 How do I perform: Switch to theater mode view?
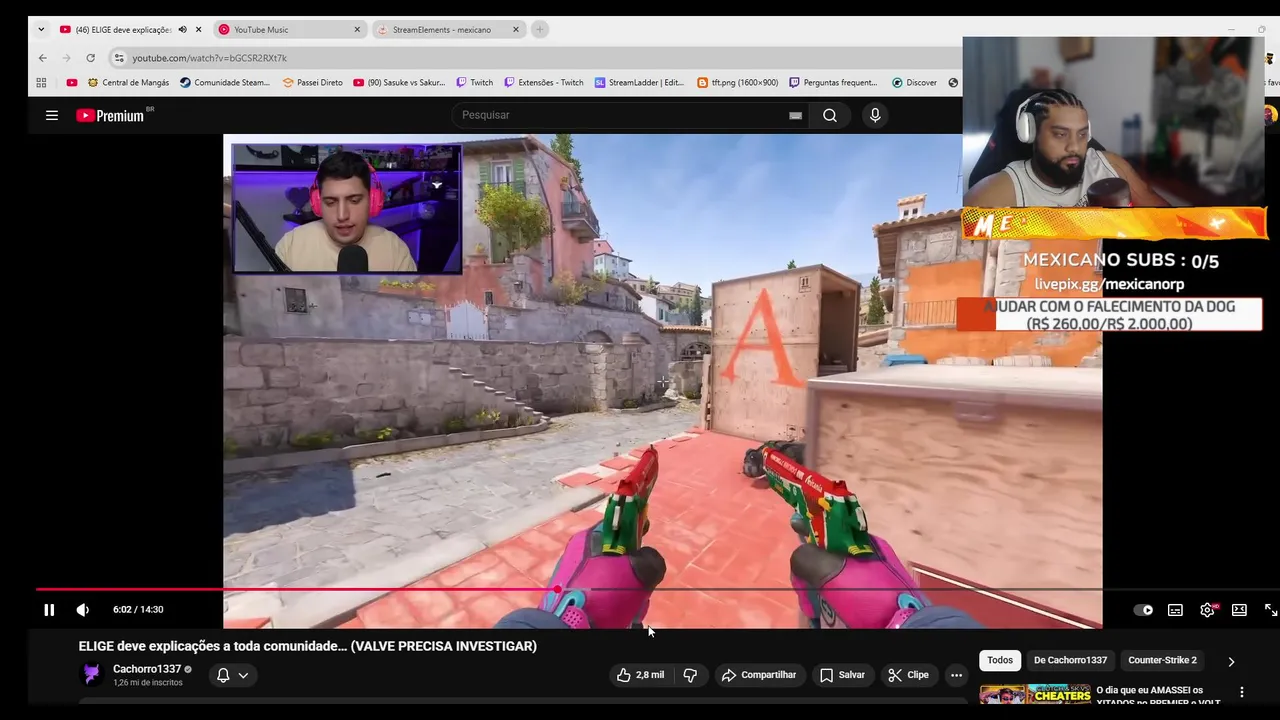click(1239, 610)
